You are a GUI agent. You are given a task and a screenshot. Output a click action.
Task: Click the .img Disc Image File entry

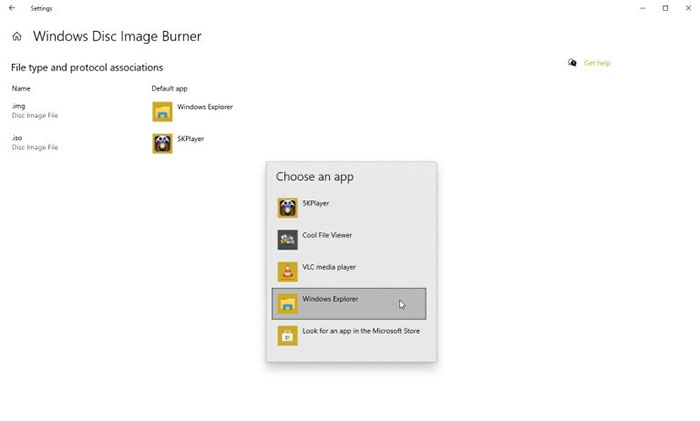[35, 110]
